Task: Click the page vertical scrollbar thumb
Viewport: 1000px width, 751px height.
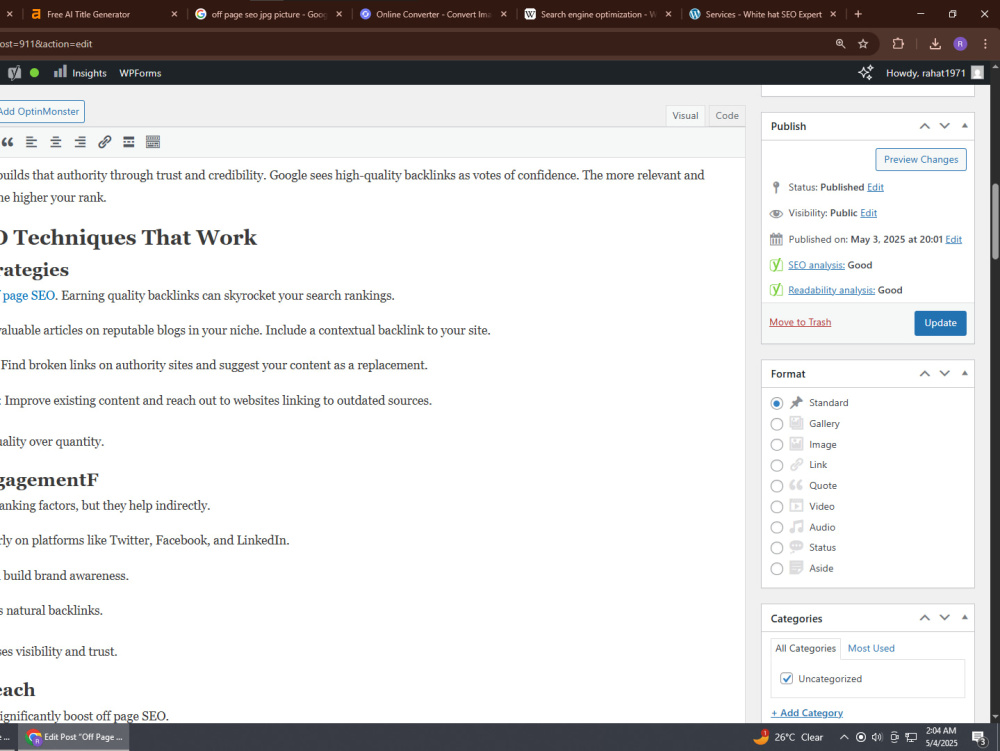Action: (x=995, y=221)
